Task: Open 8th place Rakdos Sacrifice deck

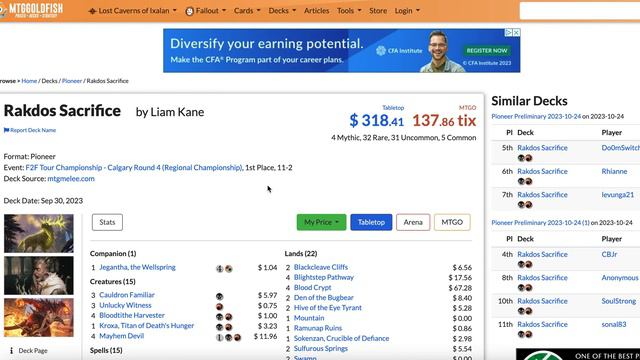Action: tap(542, 278)
